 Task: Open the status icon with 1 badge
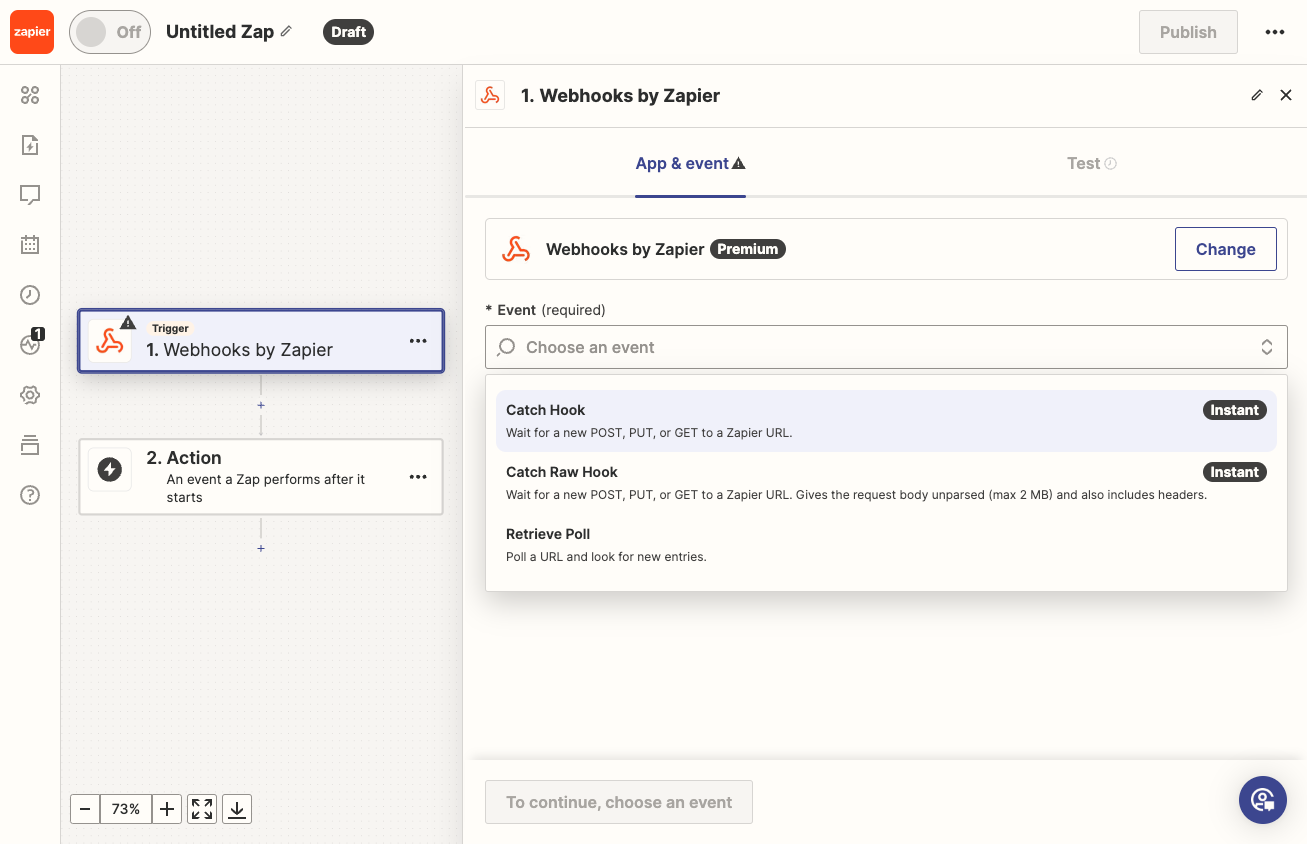(30, 344)
